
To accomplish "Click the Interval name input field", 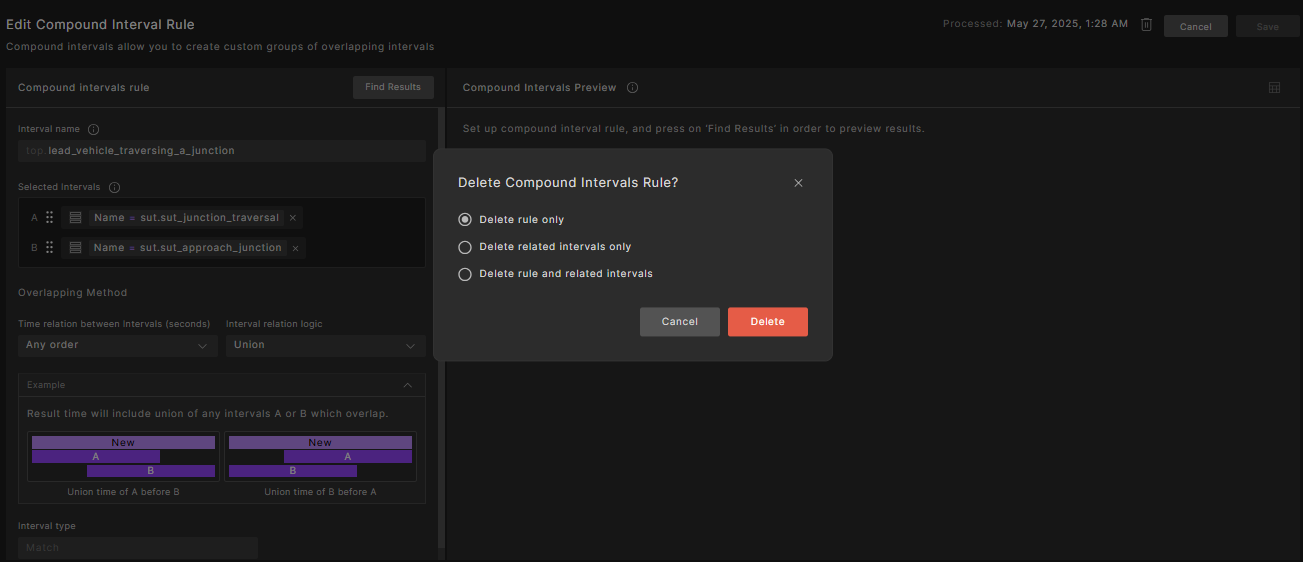I will [x=222, y=151].
